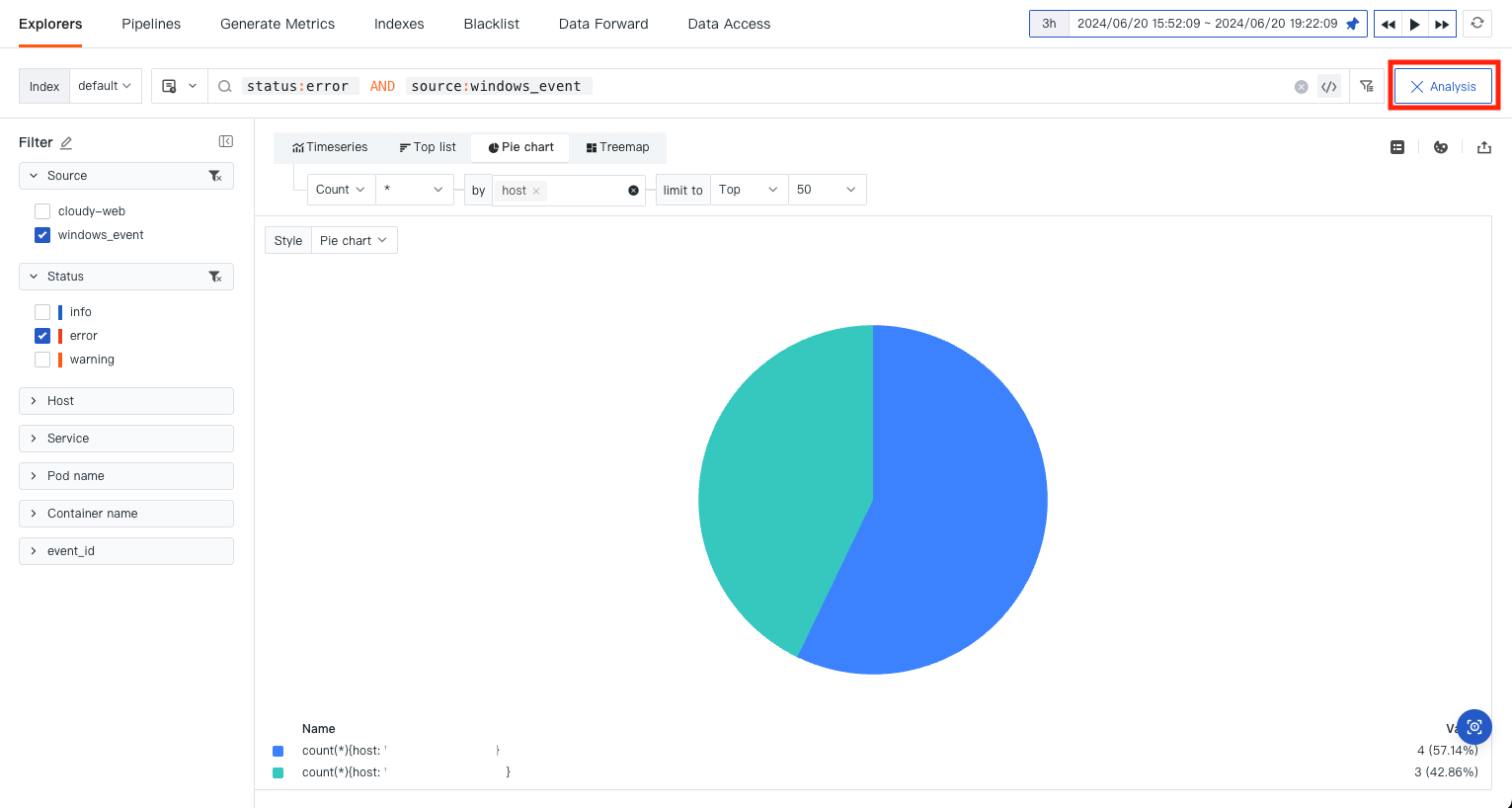
Task: Open the floating screenshot capture button
Action: click(1474, 727)
